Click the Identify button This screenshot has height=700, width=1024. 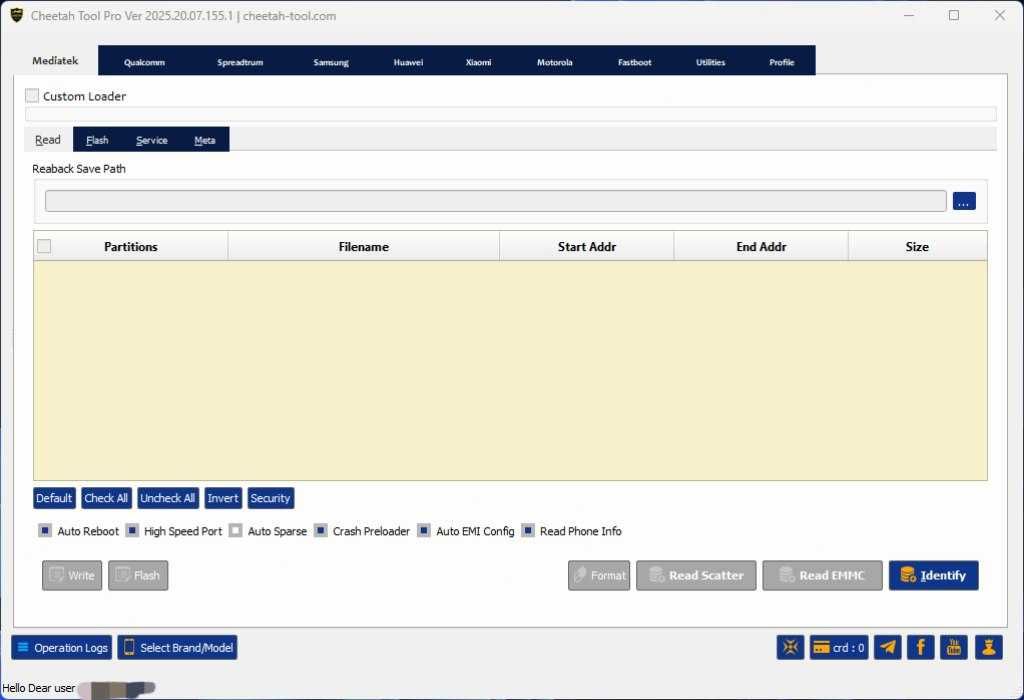click(x=933, y=575)
